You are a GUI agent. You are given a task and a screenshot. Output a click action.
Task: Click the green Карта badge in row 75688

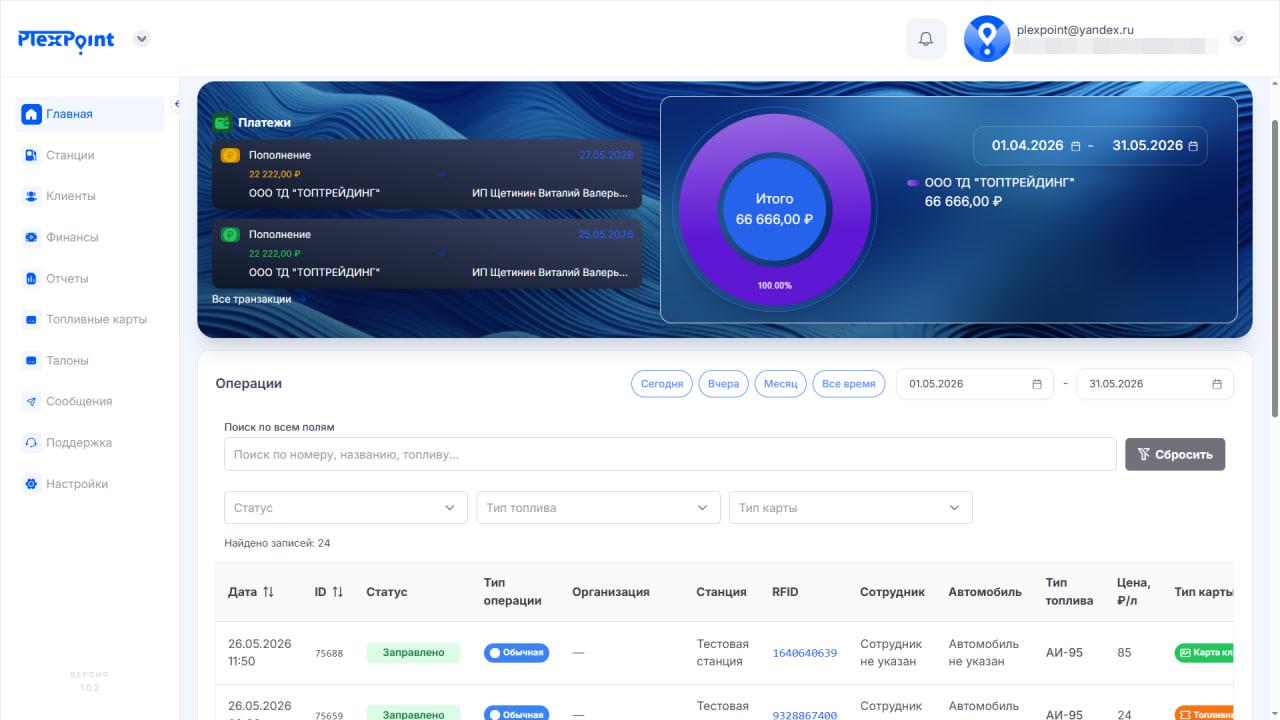[1204, 653]
